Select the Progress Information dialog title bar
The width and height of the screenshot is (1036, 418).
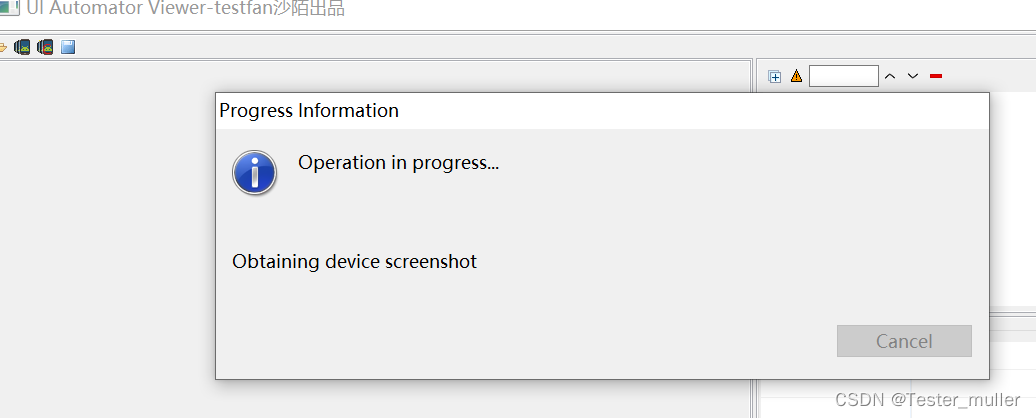602,110
